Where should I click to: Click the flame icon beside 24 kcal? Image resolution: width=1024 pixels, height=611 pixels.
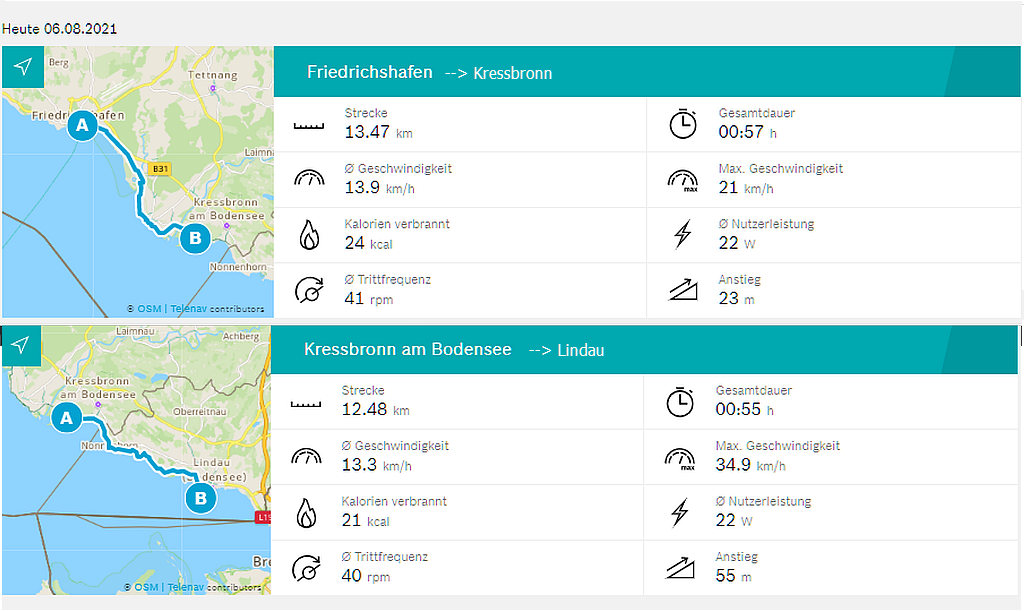click(x=310, y=236)
